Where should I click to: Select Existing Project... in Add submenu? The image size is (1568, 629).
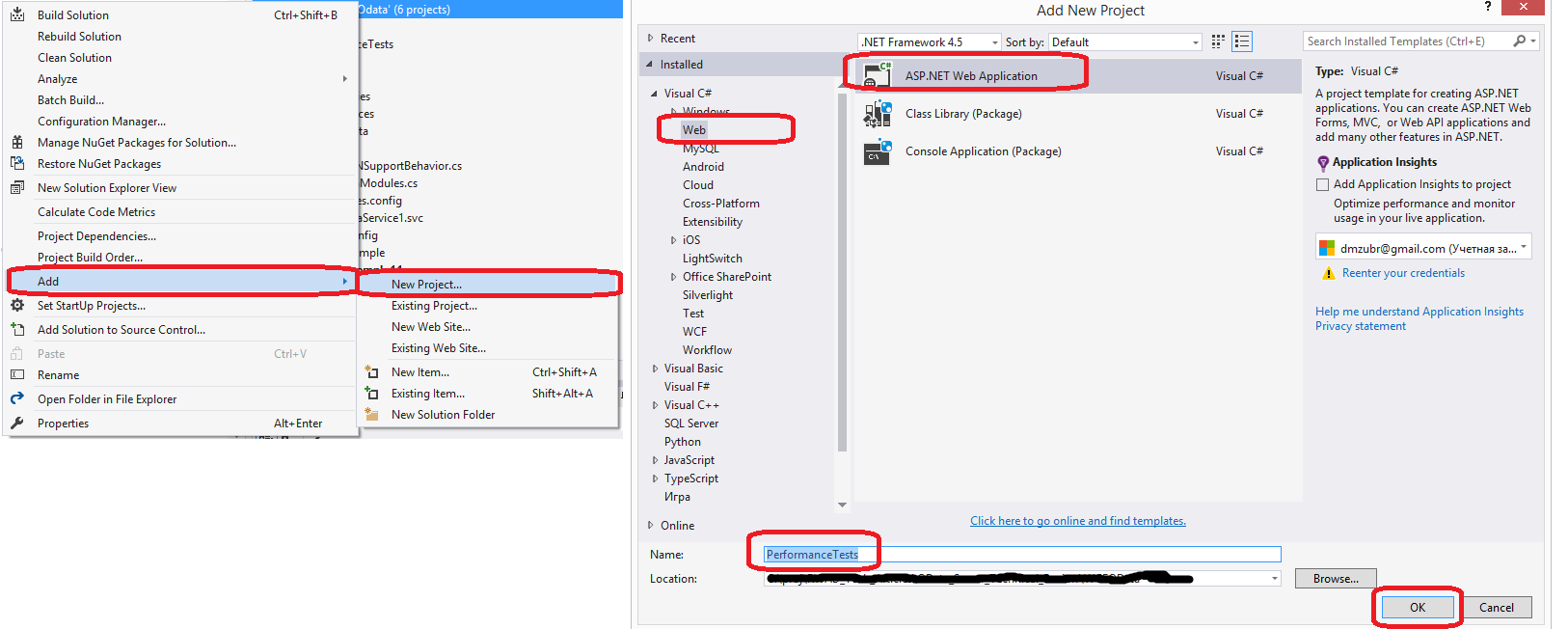(x=488, y=305)
